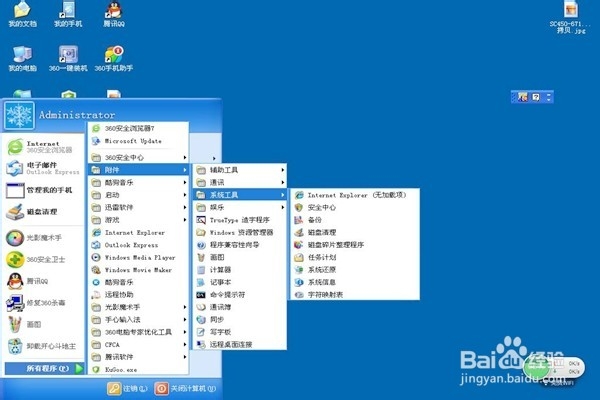Open 360安全卫士 from recent programs
The height and width of the screenshot is (400, 600).
[44, 260]
